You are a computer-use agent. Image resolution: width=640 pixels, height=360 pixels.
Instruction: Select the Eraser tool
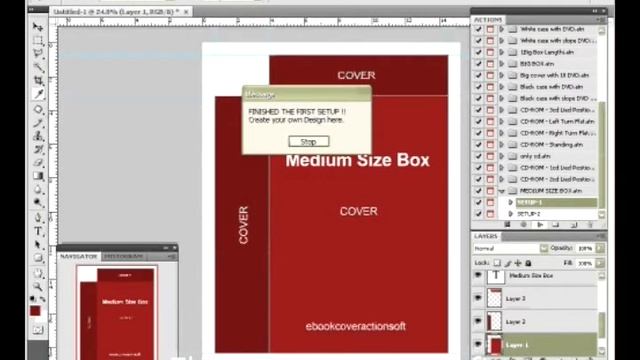click(x=38, y=163)
